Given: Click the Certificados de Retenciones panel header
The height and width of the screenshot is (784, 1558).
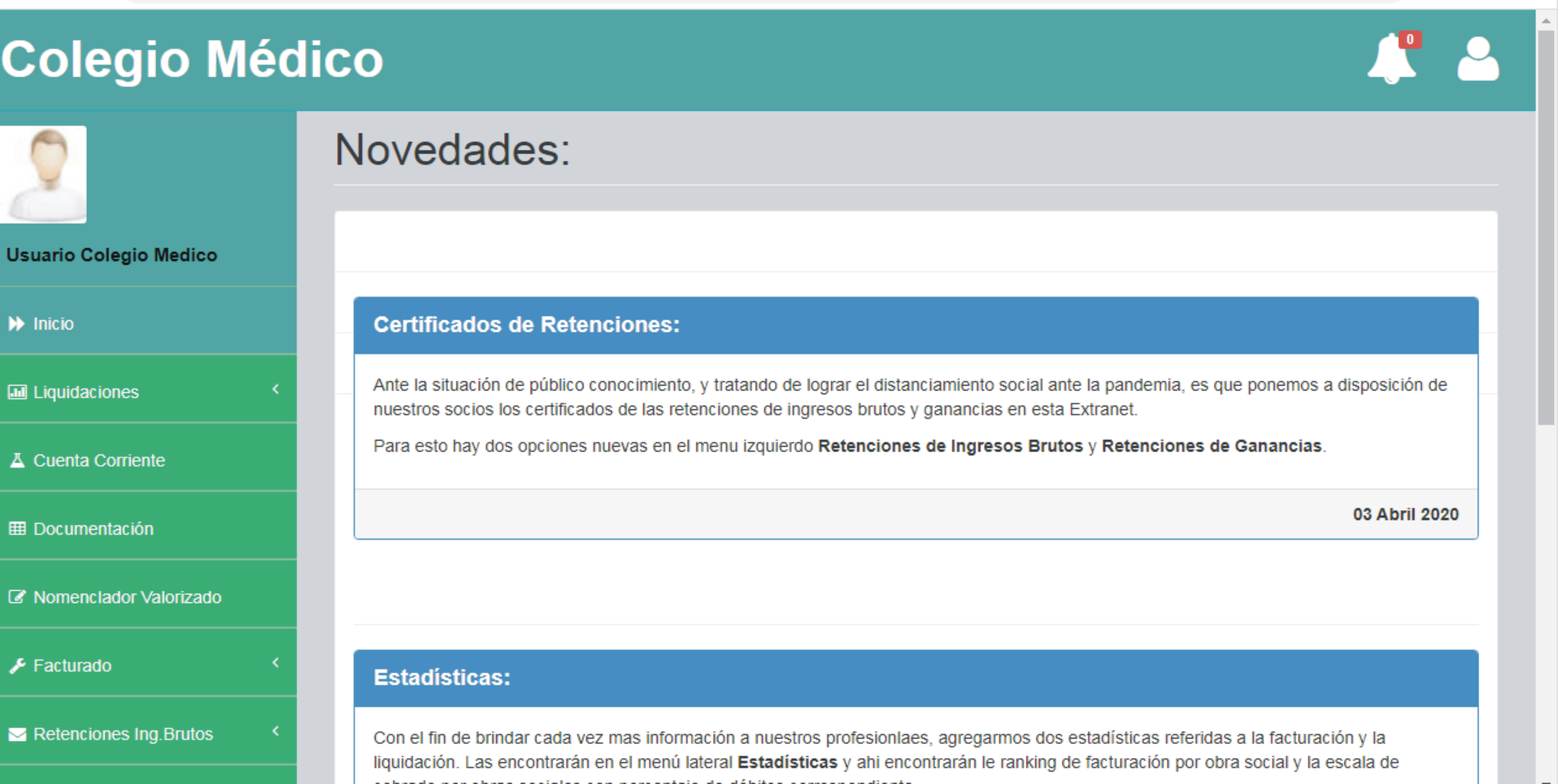Looking at the screenshot, I should [916, 325].
